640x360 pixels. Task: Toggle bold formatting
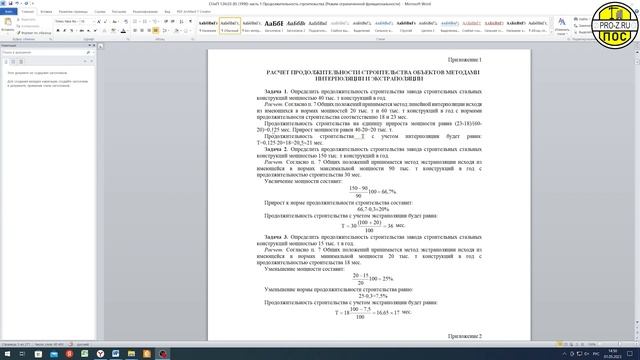point(58,30)
